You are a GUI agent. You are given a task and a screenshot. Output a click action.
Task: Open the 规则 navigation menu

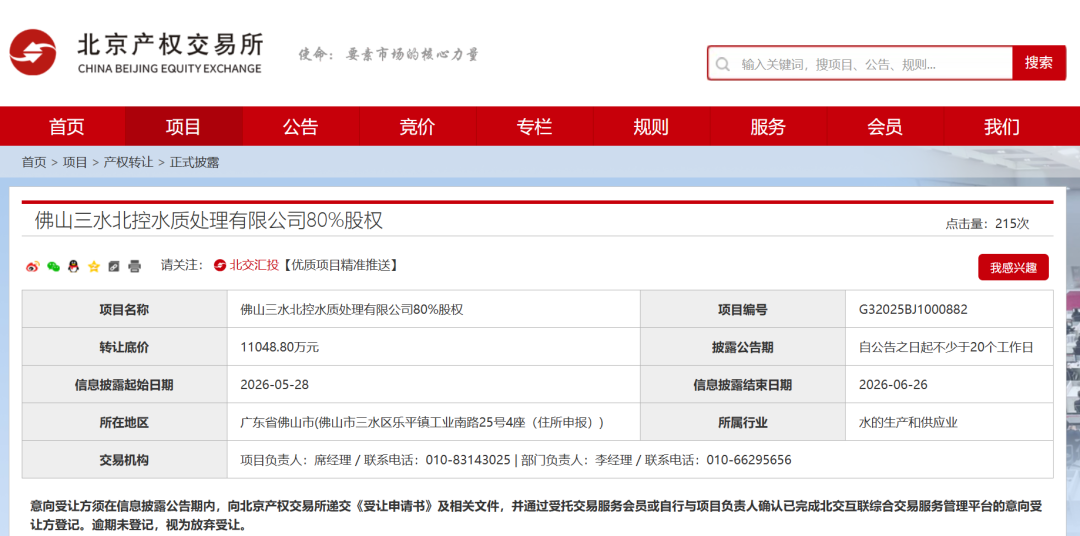(x=651, y=127)
